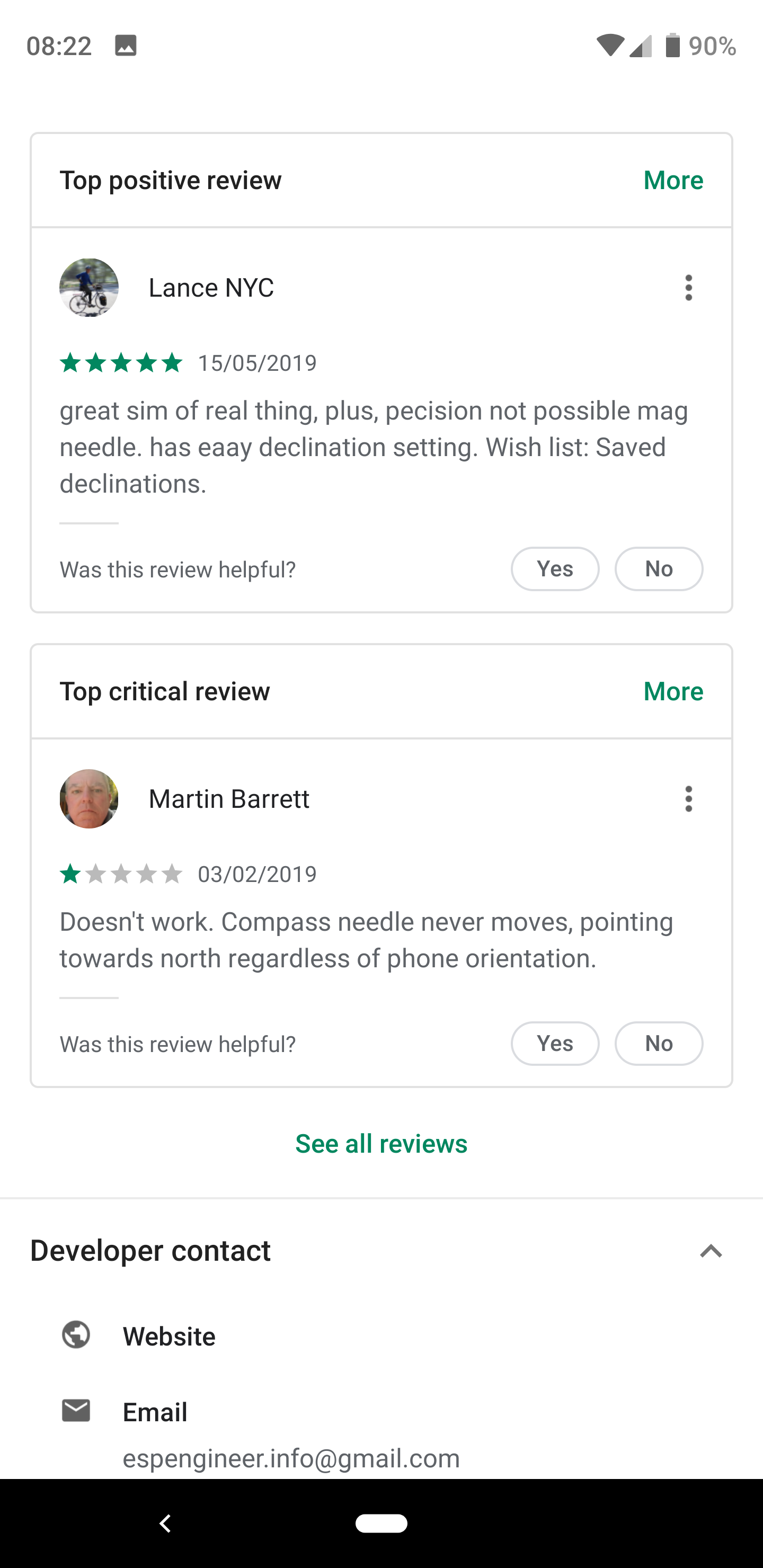Tap See all reviews
The image size is (763, 1568).
[x=381, y=1144]
